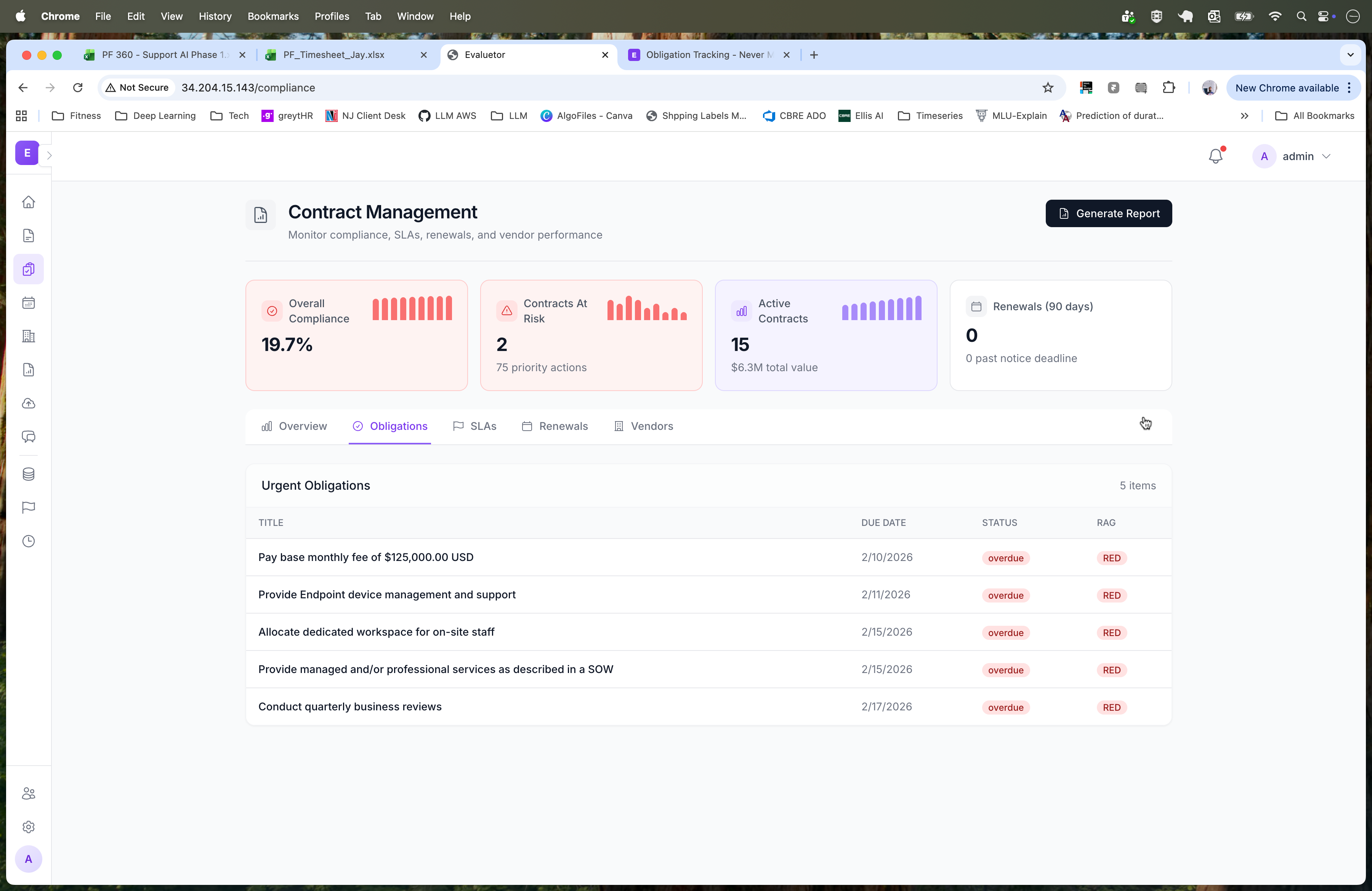Select the Database icon in the sidebar

coord(28,474)
